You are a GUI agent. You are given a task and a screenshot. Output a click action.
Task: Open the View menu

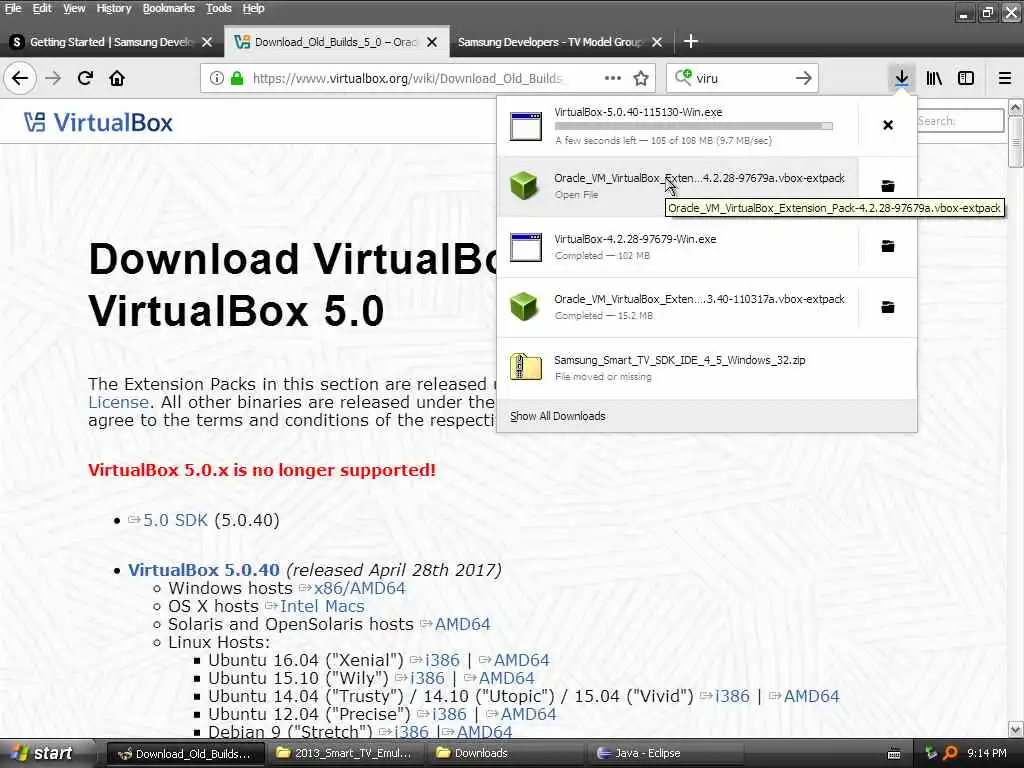(74, 8)
